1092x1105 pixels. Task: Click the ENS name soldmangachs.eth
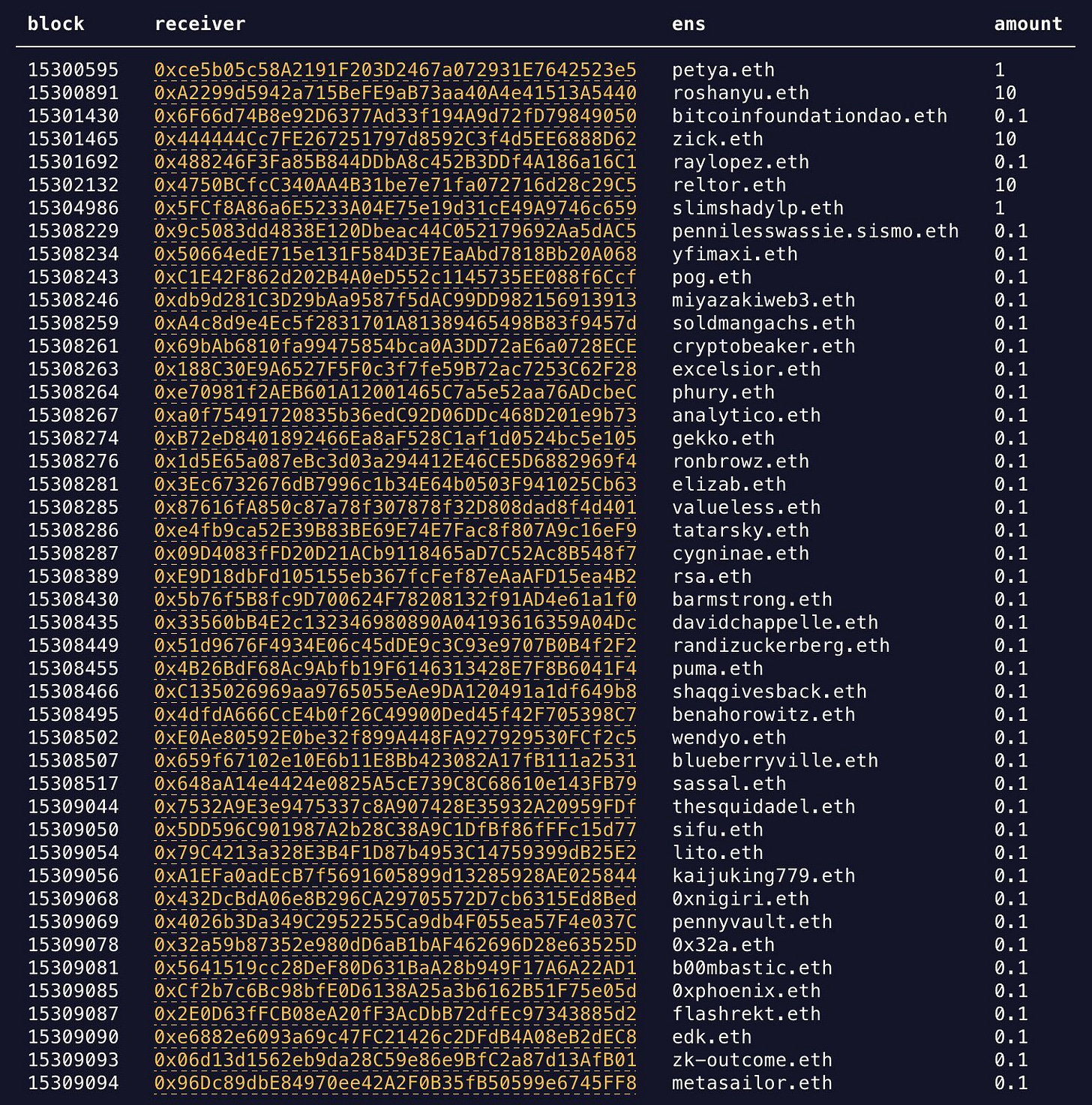click(763, 323)
